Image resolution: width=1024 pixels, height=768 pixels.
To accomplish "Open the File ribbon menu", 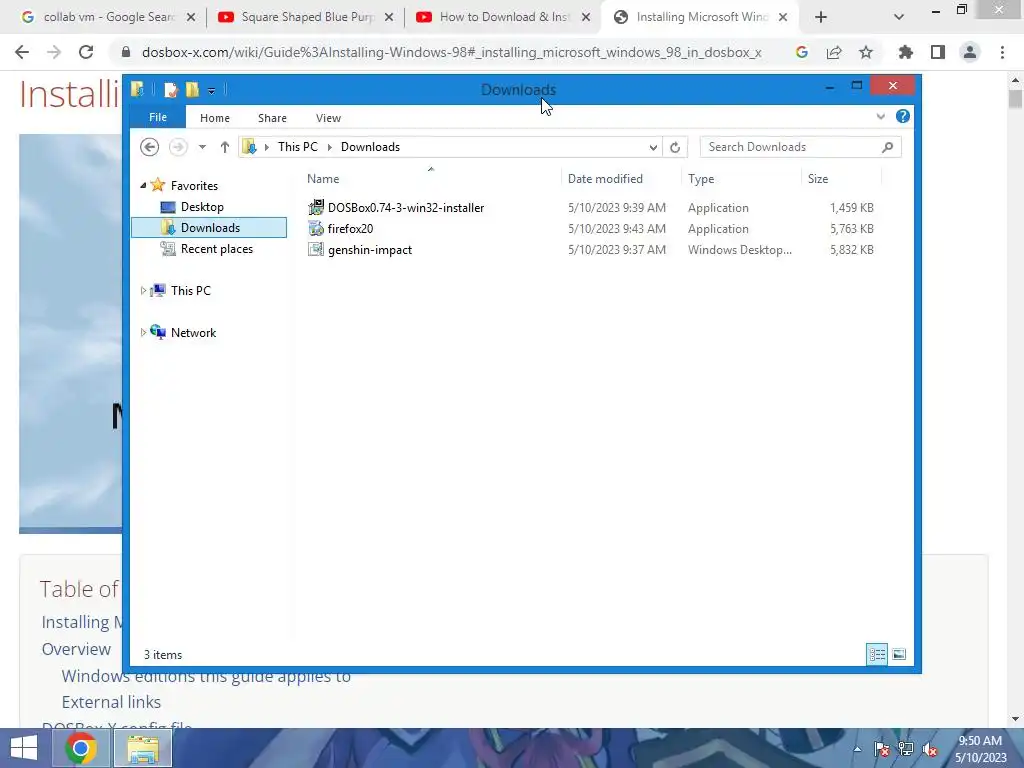I will coord(158,118).
